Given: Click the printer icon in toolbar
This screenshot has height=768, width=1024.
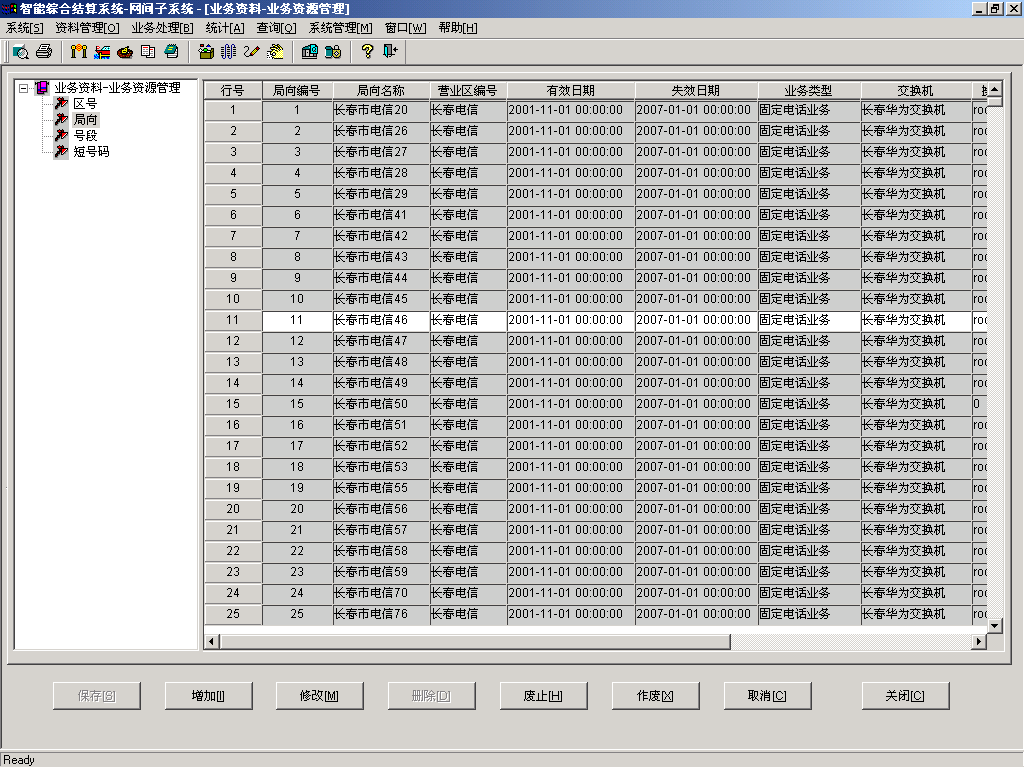Looking at the screenshot, I should (43, 51).
